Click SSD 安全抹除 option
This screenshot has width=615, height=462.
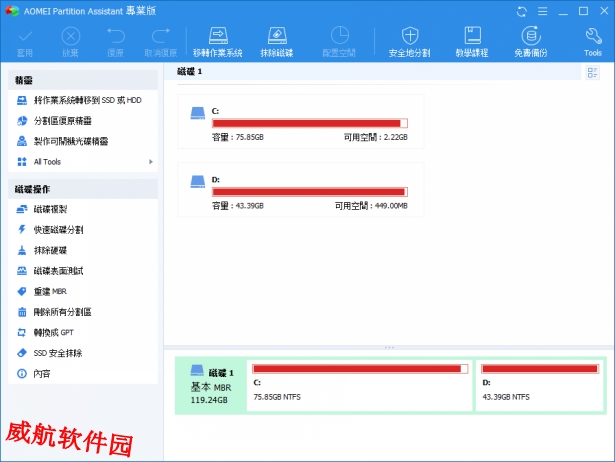(57, 353)
